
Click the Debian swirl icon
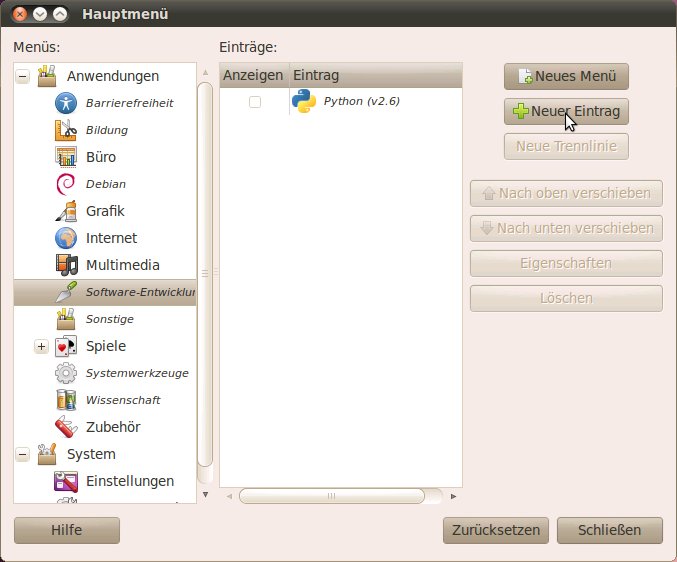click(x=66, y=184)
